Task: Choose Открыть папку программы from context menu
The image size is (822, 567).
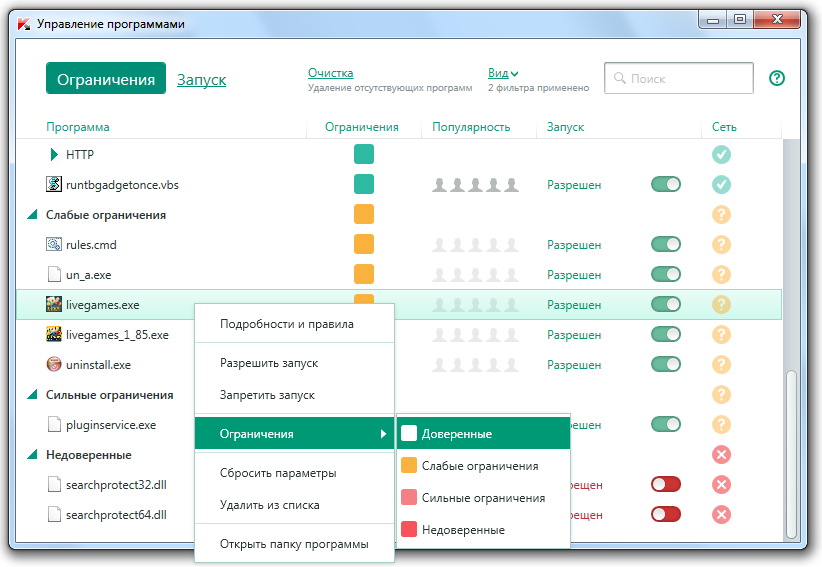Action: pyautogui.click(x=294, y=544)
